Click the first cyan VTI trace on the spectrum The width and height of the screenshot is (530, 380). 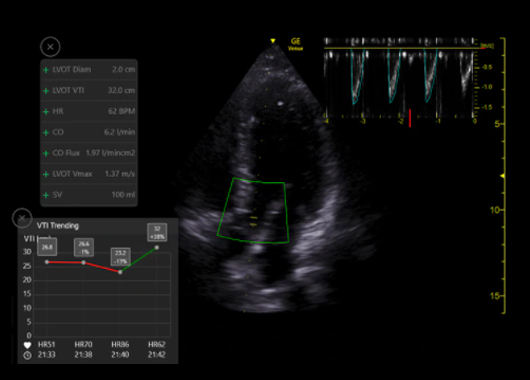(358, 77)
